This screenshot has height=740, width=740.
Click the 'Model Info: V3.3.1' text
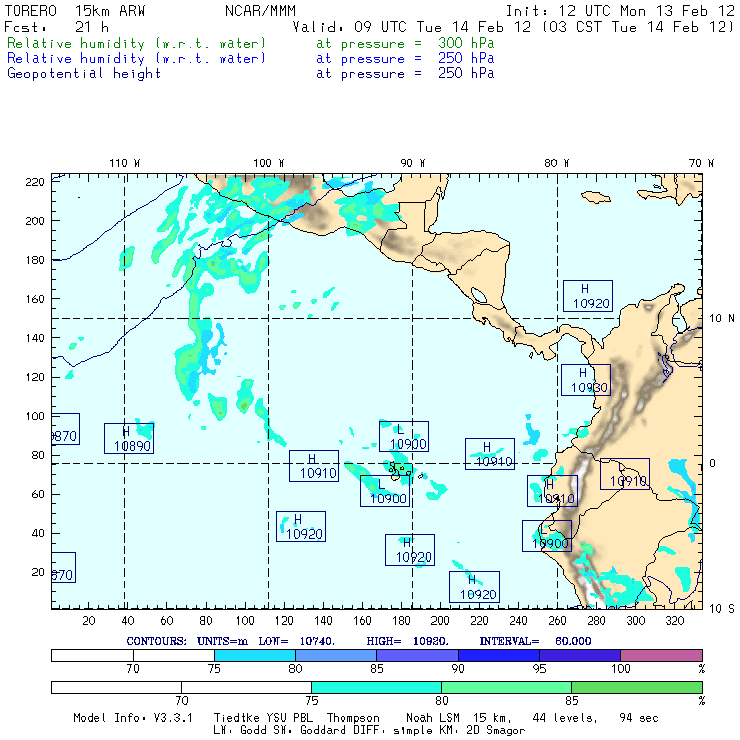click(x=133, y=718)
